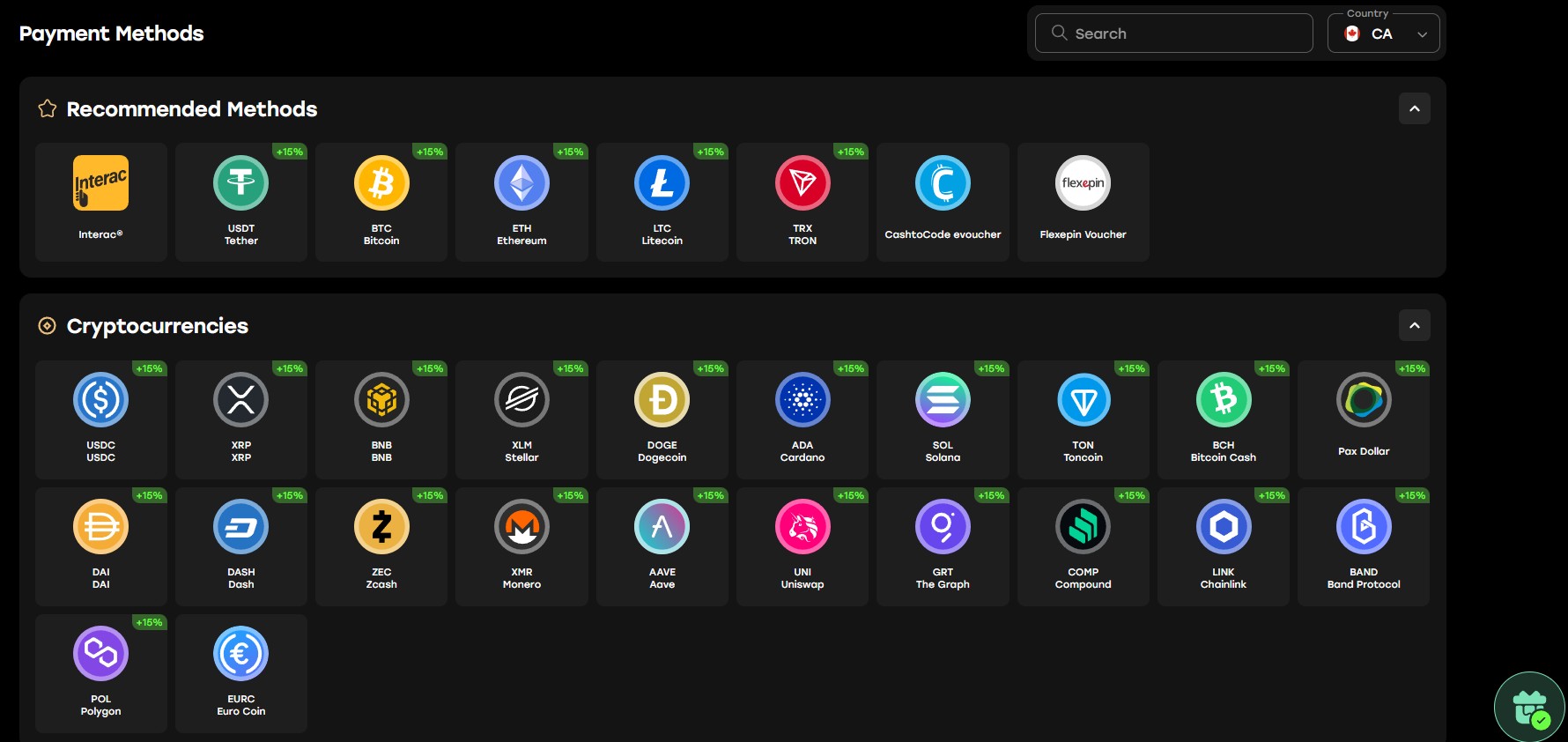
Task: Open the CashtoCode evoucher option
Action: click(x=943, y=202)
